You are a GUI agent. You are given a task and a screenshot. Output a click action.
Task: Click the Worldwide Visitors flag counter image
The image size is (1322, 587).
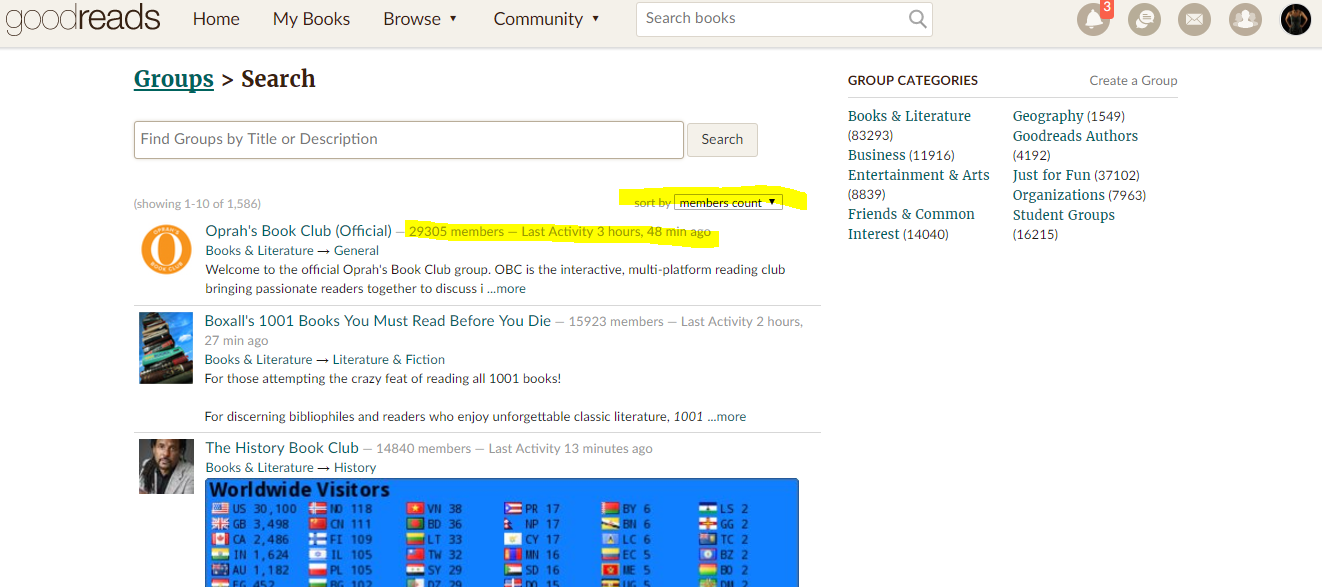(x=502, y=532)
